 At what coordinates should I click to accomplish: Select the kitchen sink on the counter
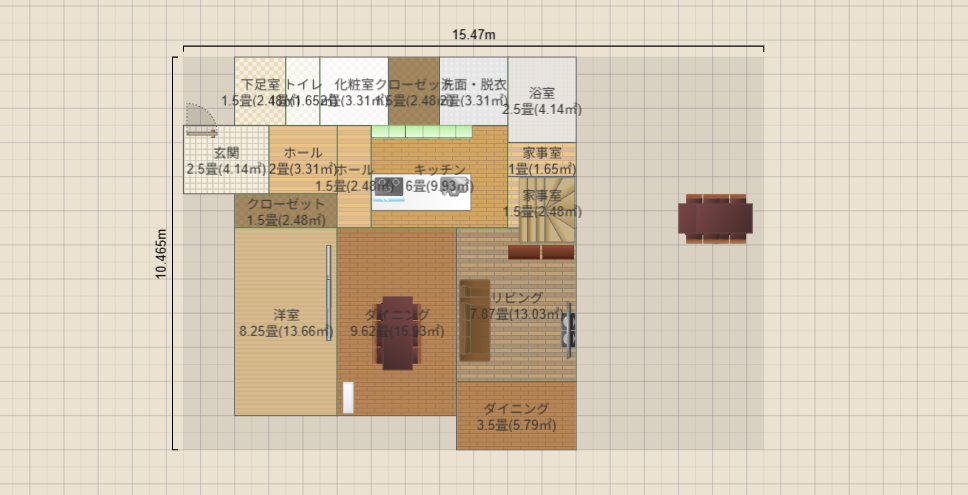pyautogui.click(x=454, y=186)
